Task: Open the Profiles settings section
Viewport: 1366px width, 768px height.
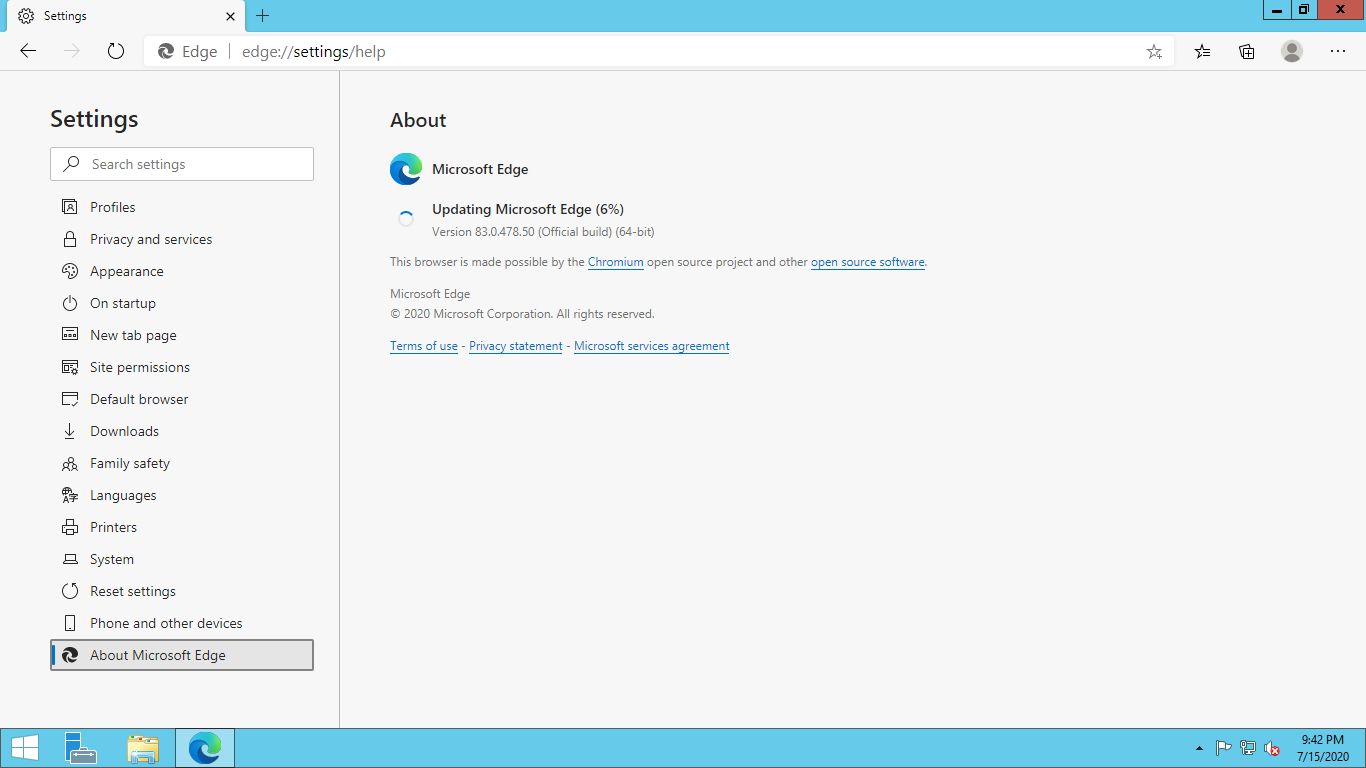Action: coord(182,207)
